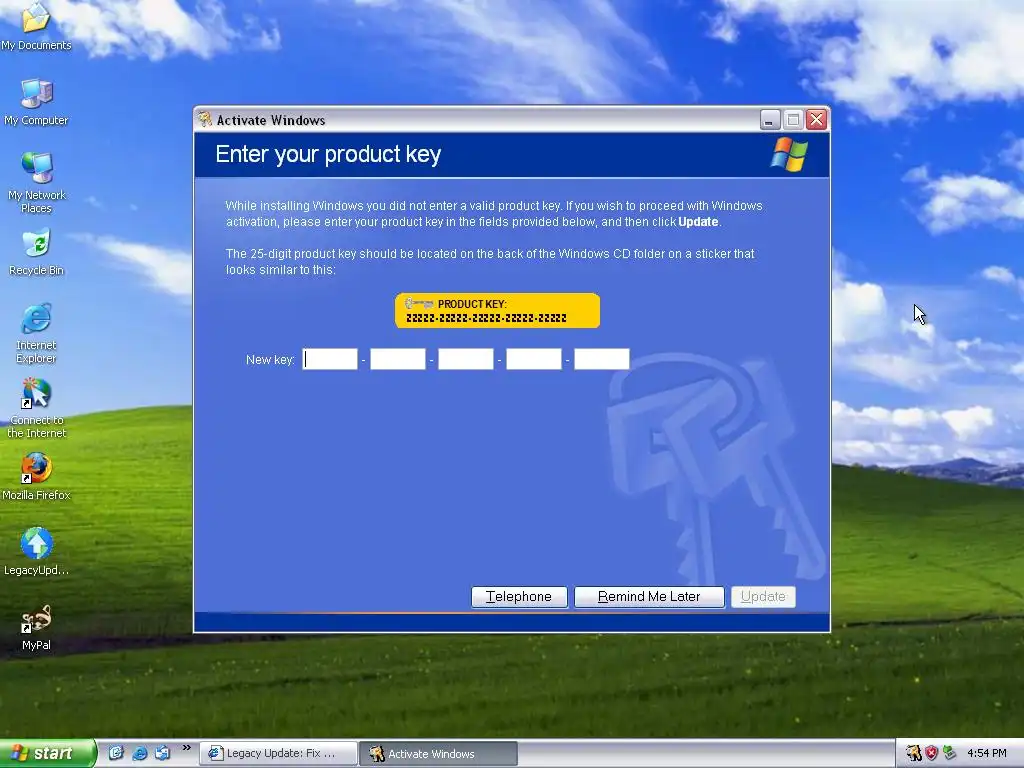
Task: Click Remind Me Later button
Action: (x=649, y=597)
